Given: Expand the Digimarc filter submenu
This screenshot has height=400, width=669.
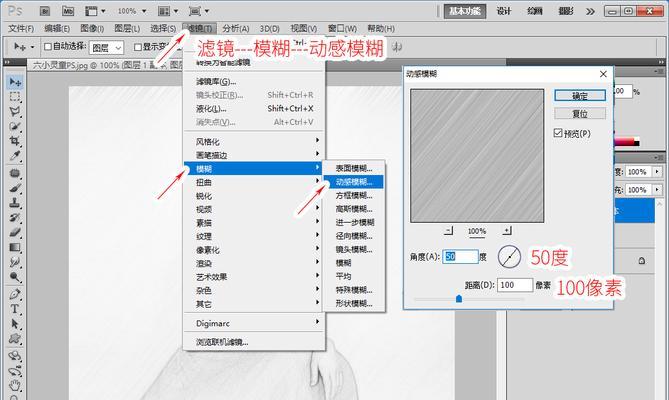Looking at the screenshot, I should (x=254, y=323).
